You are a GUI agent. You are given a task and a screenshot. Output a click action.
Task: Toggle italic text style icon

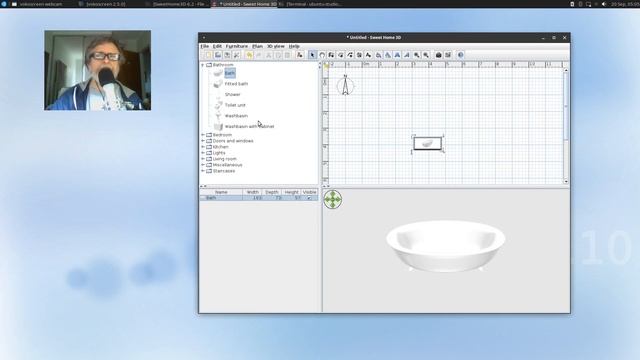click(407, 55)
